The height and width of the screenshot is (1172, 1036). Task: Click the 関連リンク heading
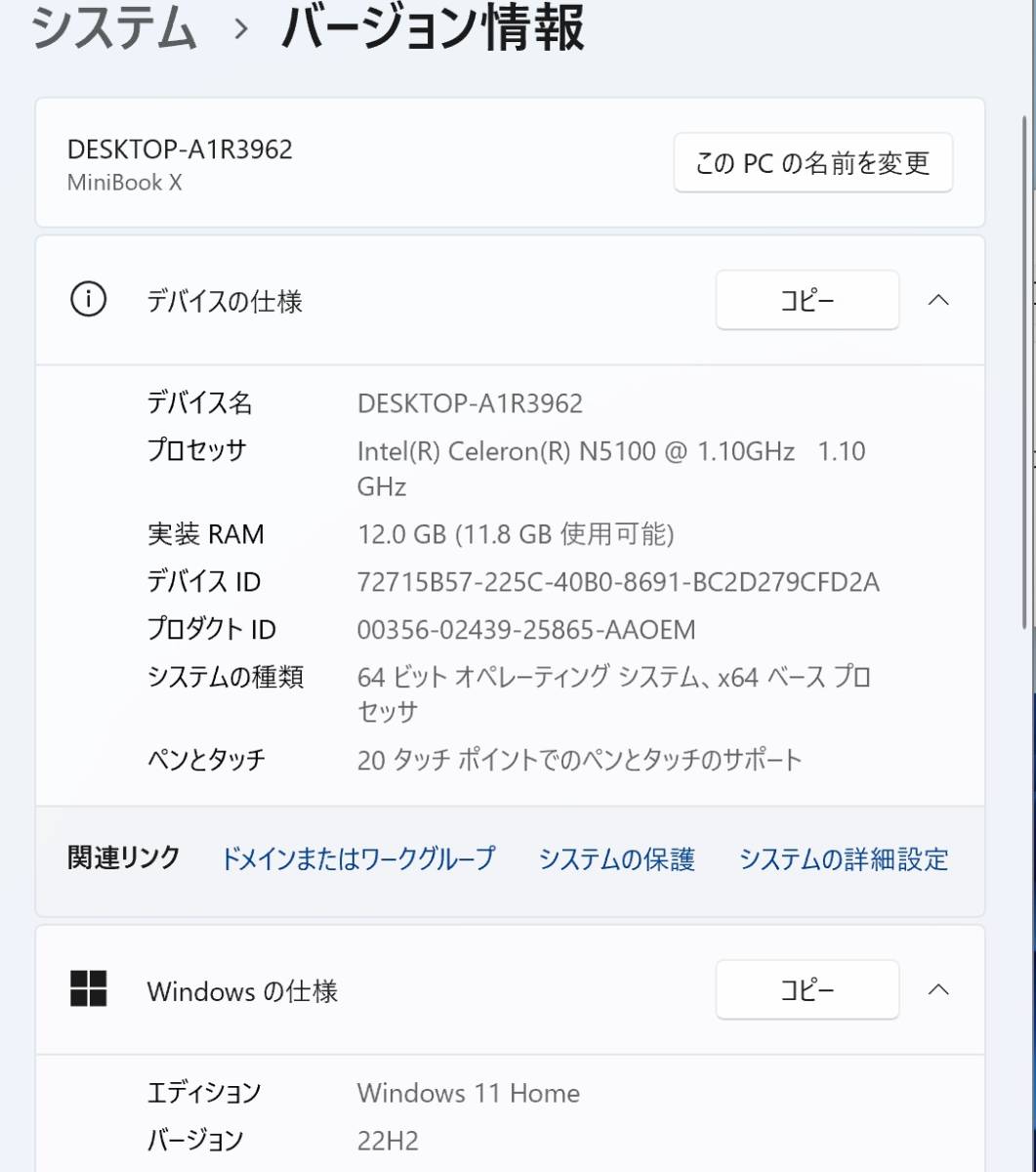pyautogui.click(x=124, y=858)
